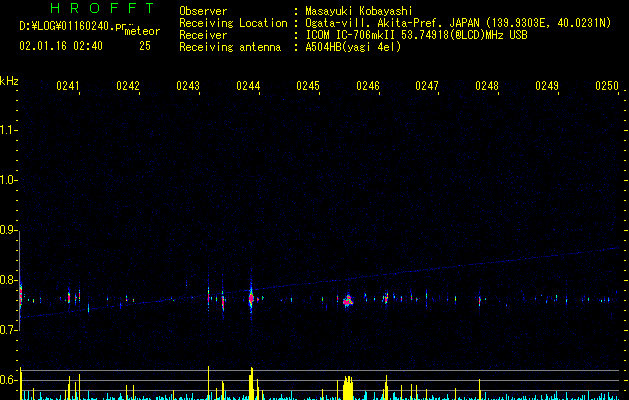Click the strong meteor echo at 0244
The image size is (629, 400).
(251, 299)
